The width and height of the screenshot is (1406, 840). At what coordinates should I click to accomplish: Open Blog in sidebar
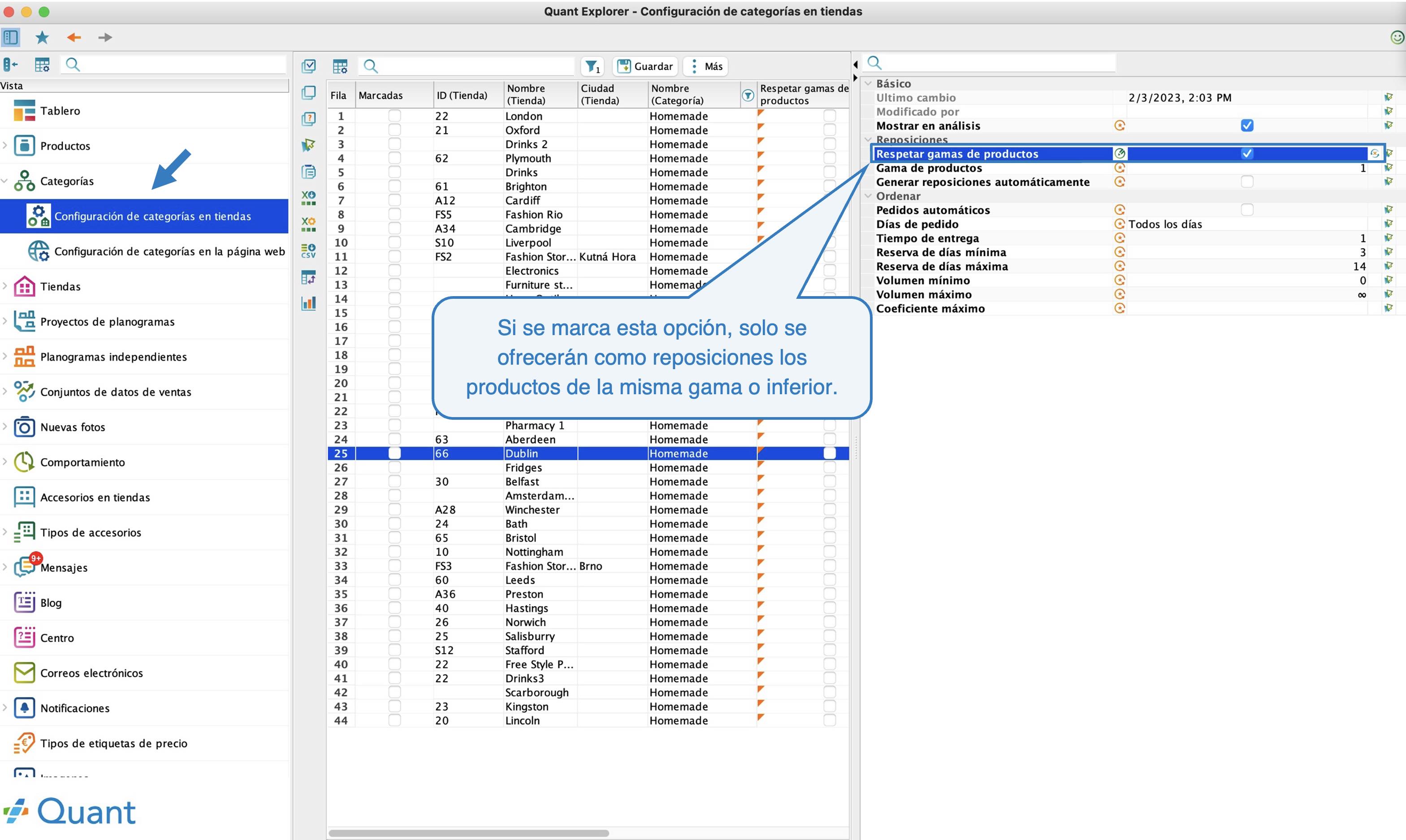click(x=144, y=602)
